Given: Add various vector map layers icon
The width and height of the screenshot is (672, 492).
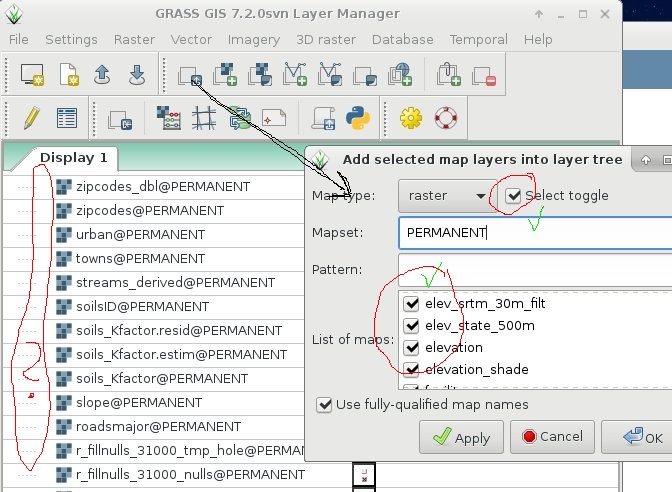Looking at the screenshot, I should (330, 75).
